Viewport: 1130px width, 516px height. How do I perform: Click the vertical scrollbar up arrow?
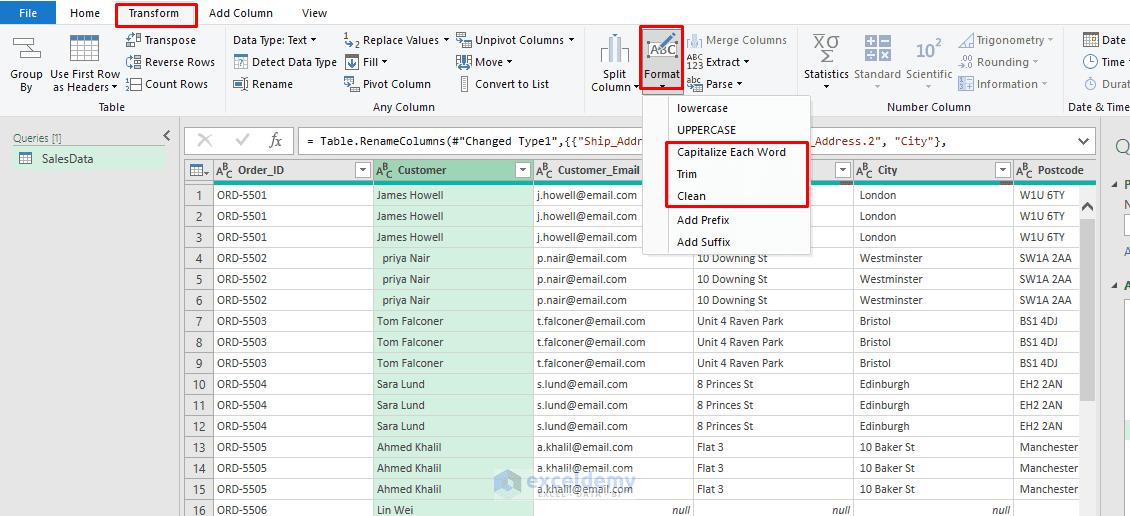pyautogui.click(x=1087, y=207)
